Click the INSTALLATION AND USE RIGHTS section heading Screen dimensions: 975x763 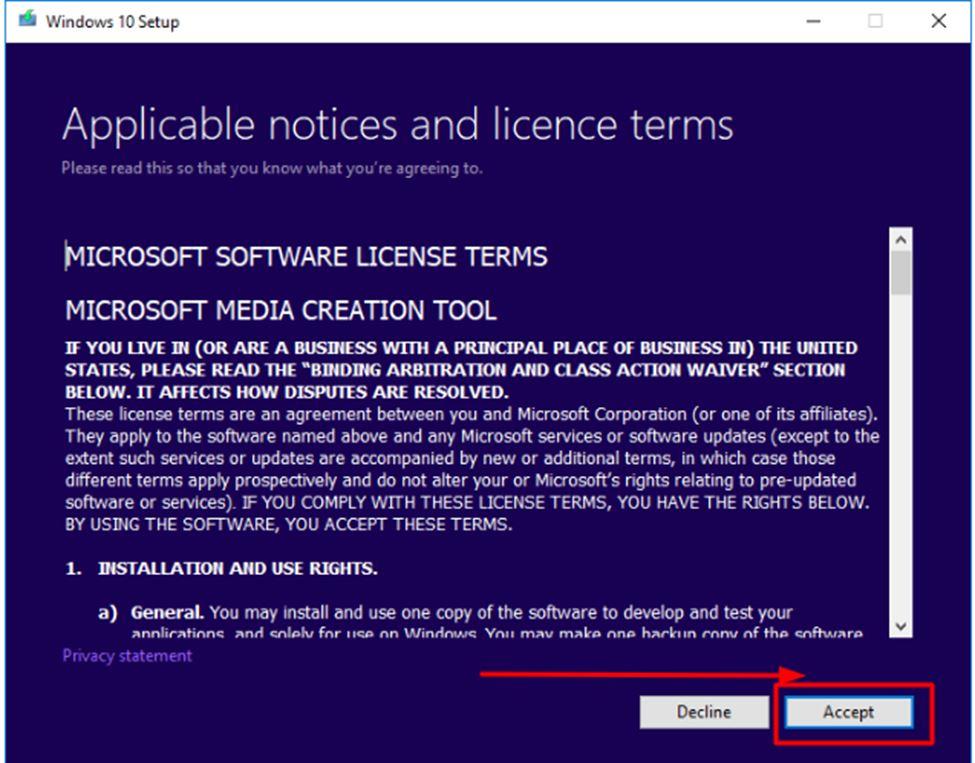coord(220,568)
